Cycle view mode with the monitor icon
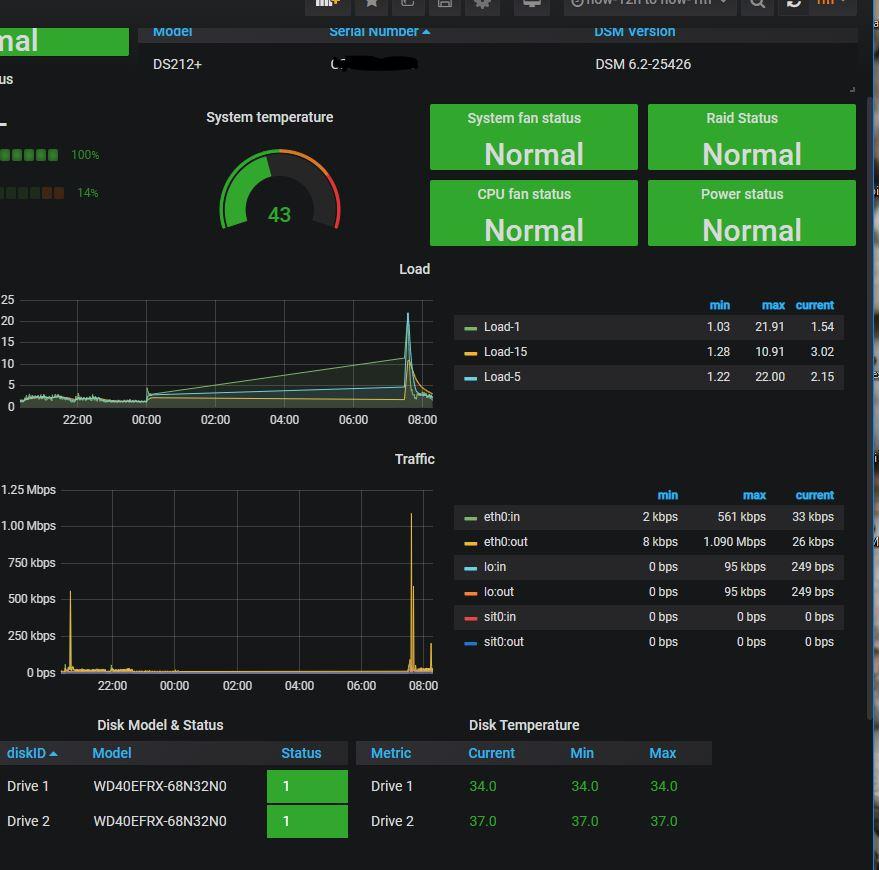 click(531, 4)
